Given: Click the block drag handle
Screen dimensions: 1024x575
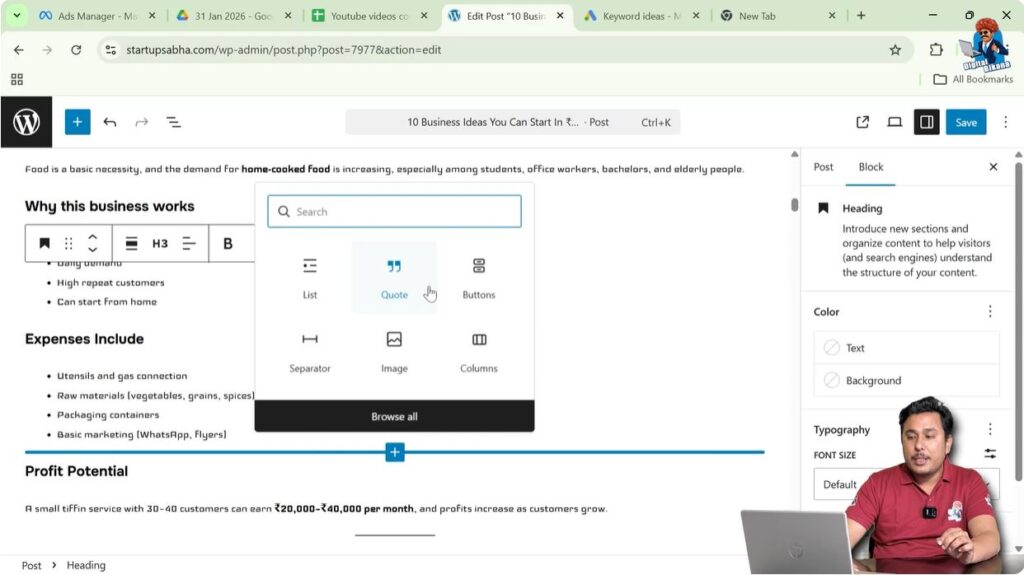Looking at the screenshot, I should pyautogui.click(x=69, y=244).
